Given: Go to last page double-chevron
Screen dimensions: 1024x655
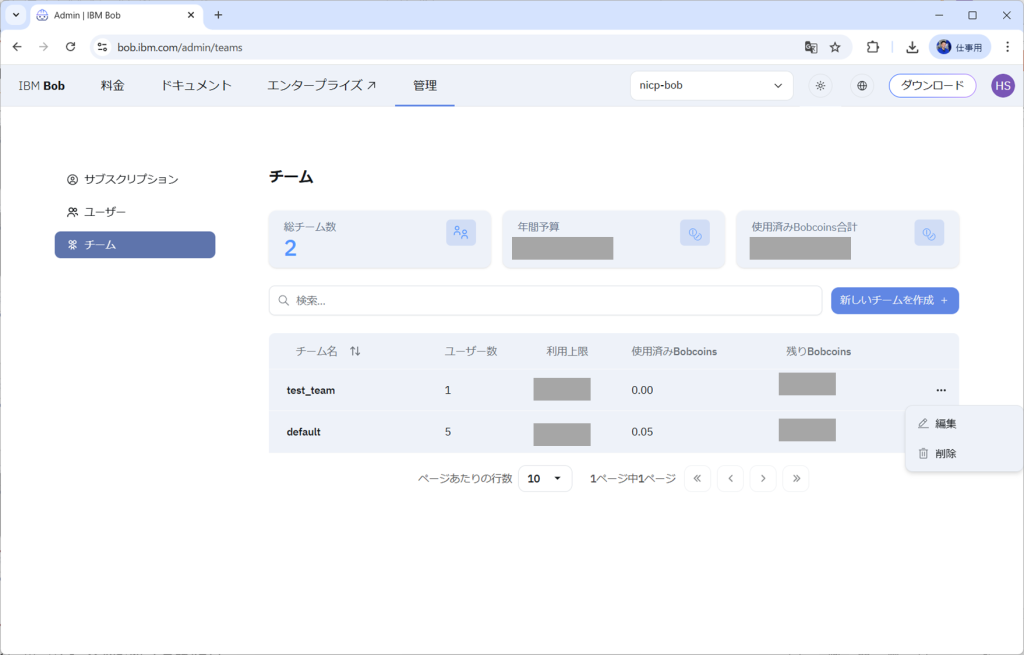Looking at the screenshot, I should 795,479.
